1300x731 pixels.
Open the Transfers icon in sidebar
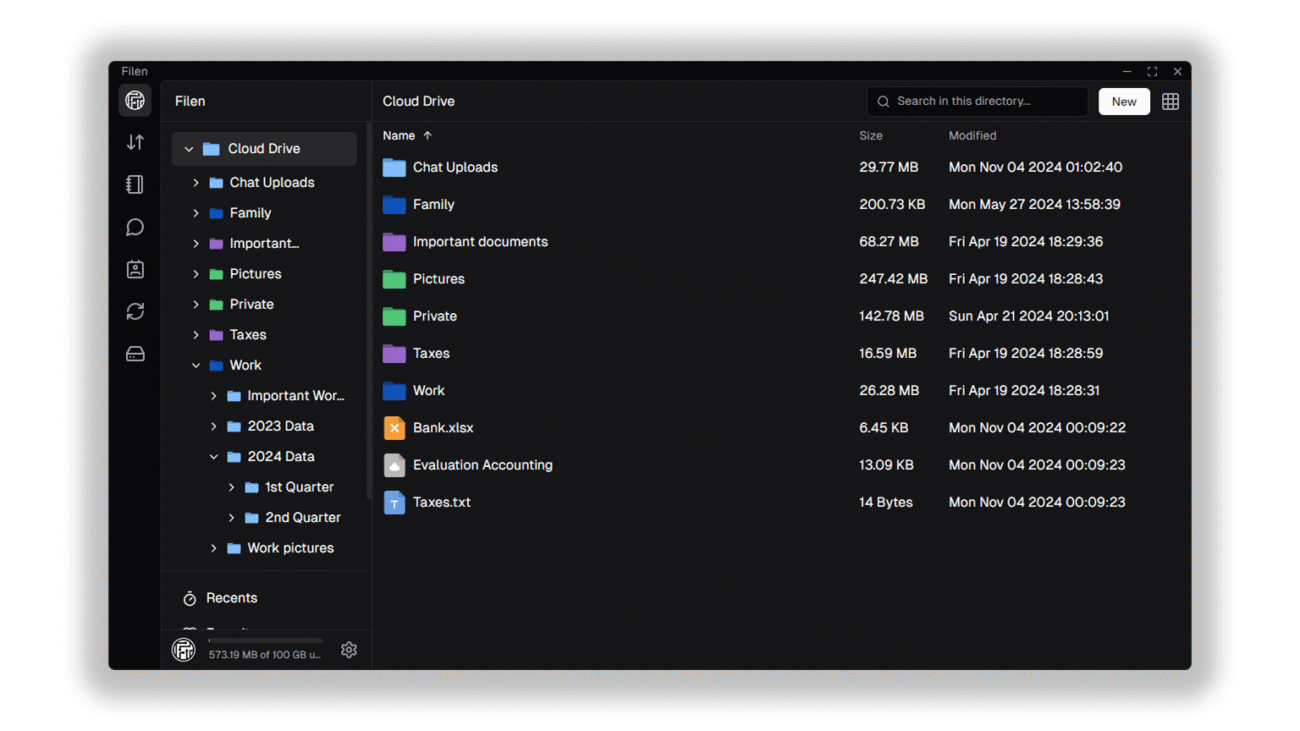click(135, 143)
